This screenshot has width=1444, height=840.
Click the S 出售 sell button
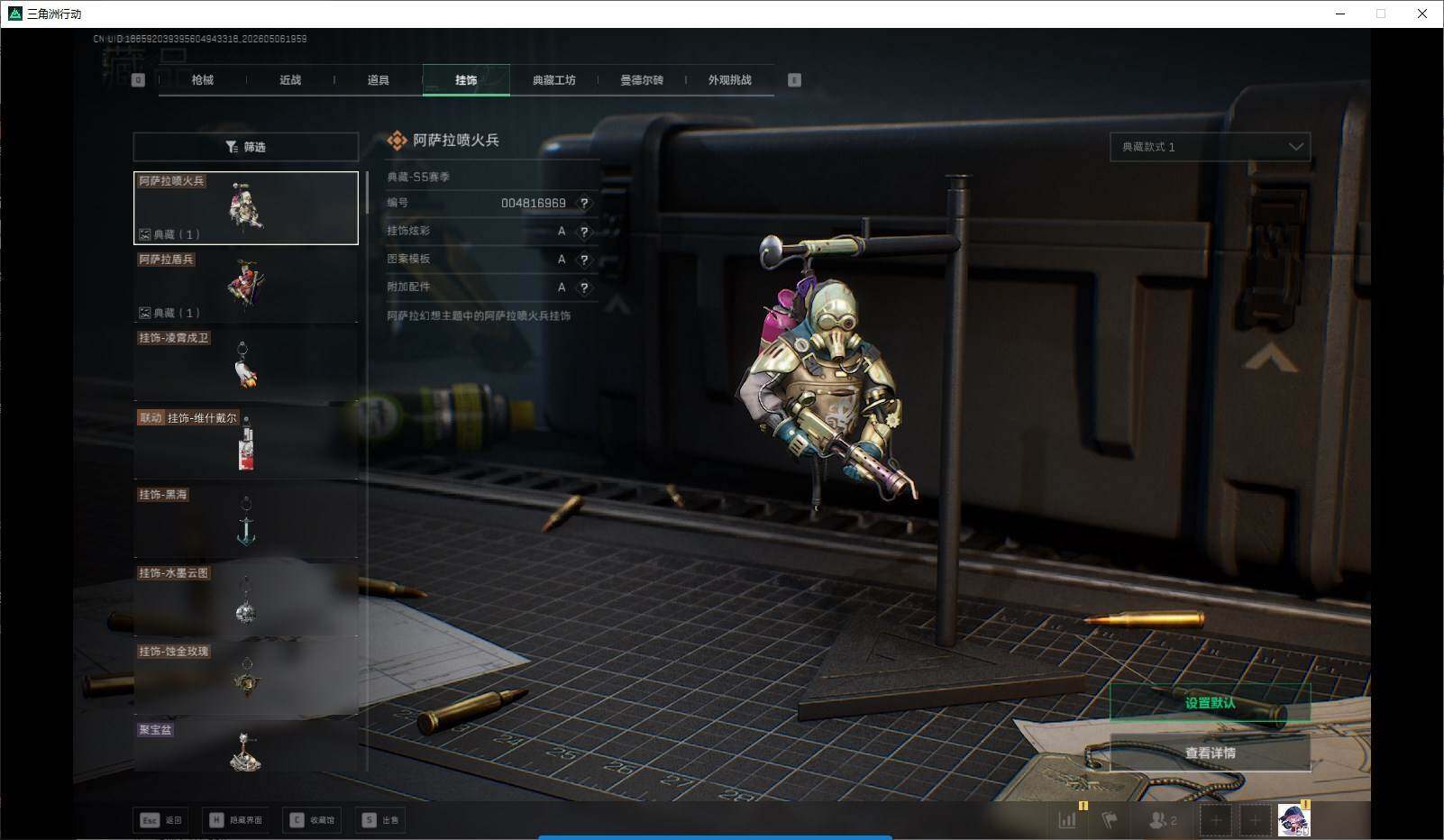pos(380,820)
